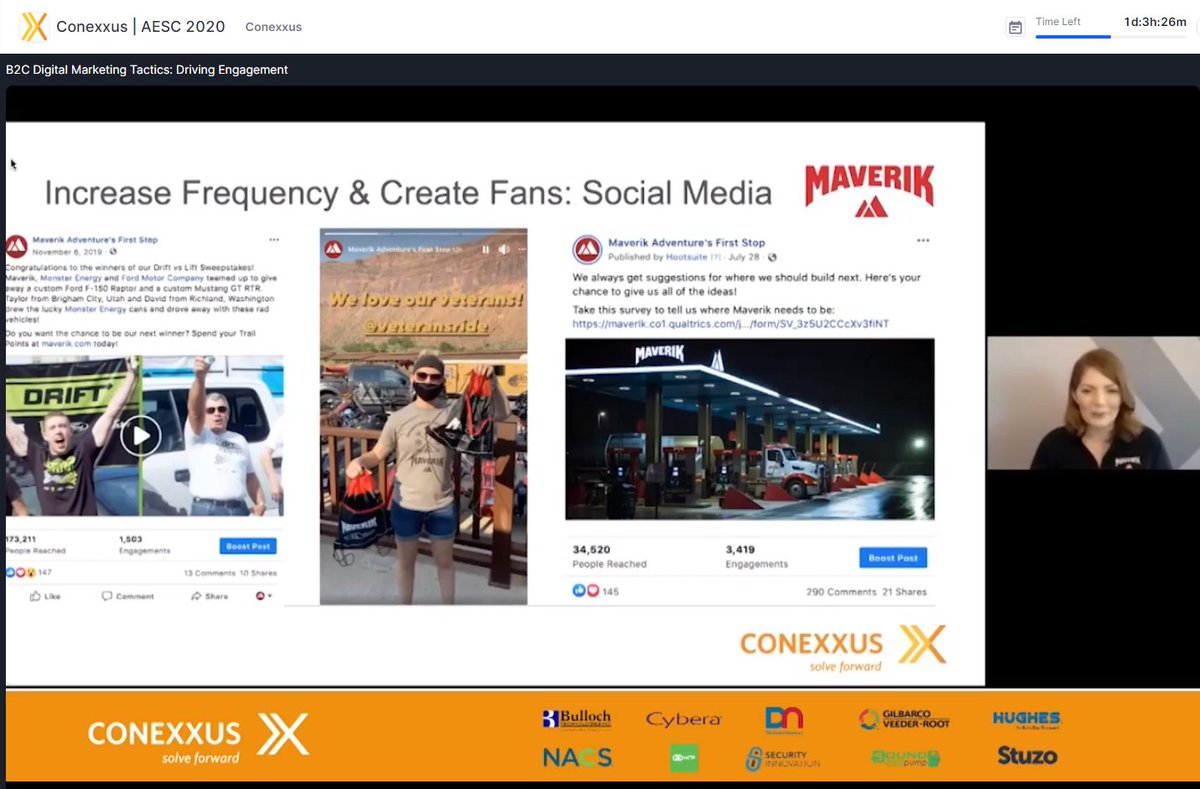Click the veterans story photo
This screenshot has height=789, width=1200.
[x=423, y=416]
